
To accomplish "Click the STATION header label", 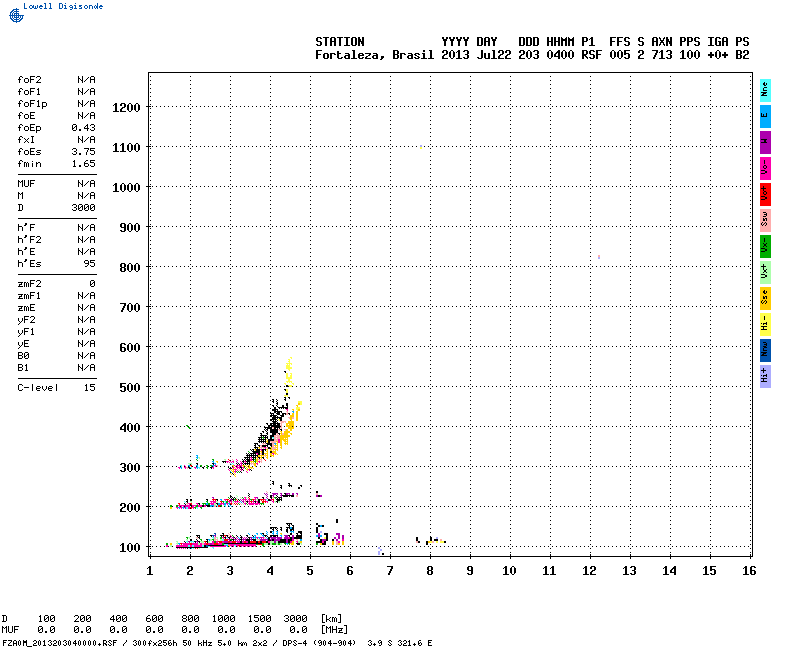I will pyautogui.click(x=340, y=42).
